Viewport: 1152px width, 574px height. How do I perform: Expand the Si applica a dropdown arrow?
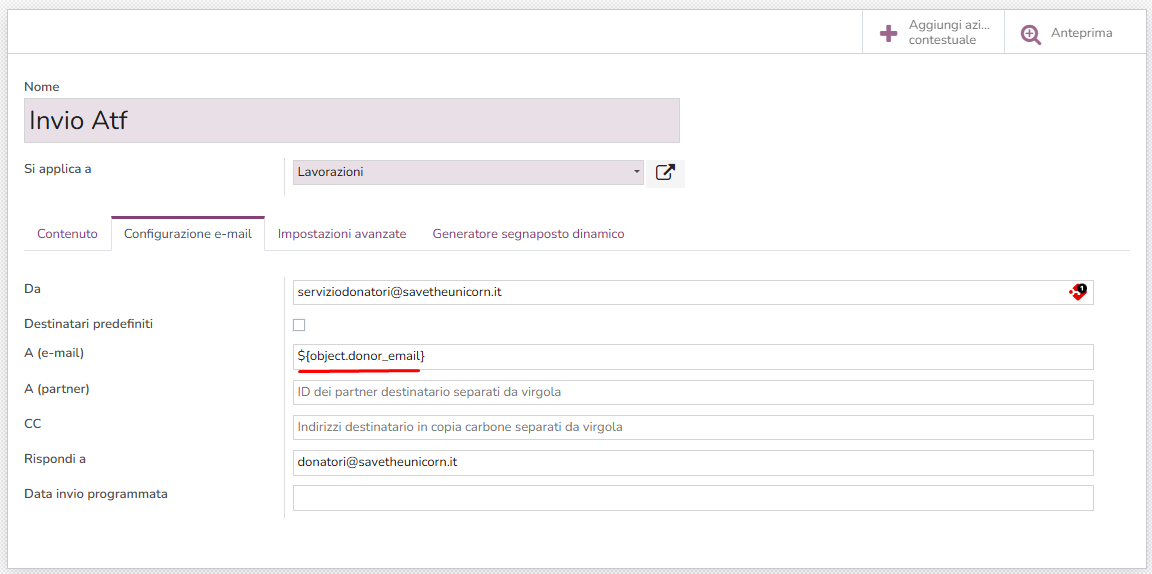click(x=637, y=172)
